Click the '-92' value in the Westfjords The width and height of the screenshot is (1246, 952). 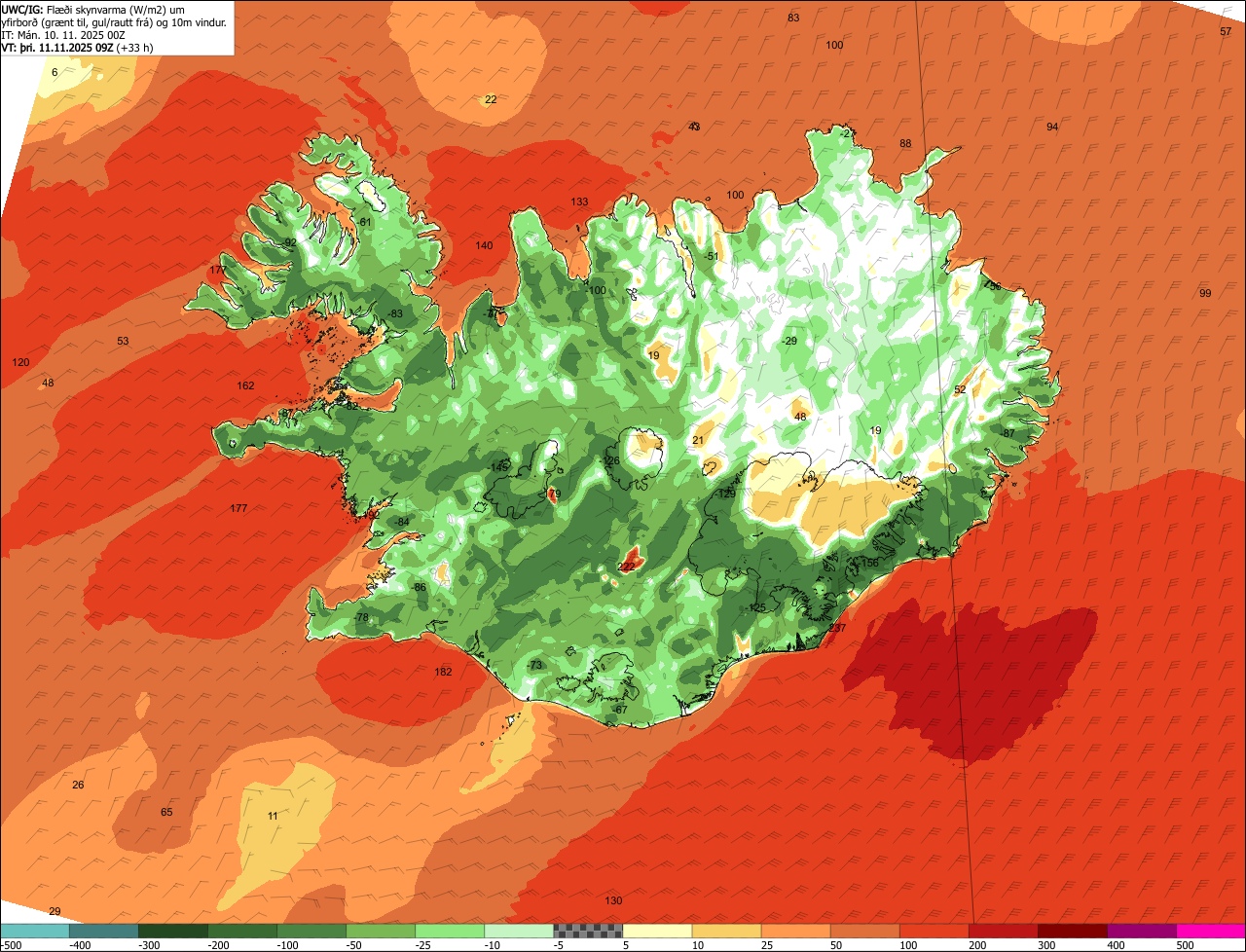(288, 242)
